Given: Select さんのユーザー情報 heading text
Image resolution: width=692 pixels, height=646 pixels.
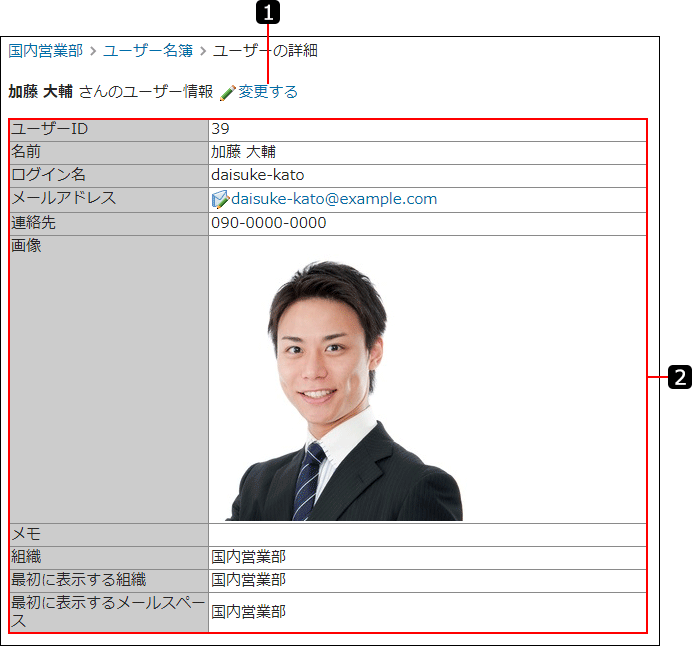Looking at the screenshot, I should 146,92.
